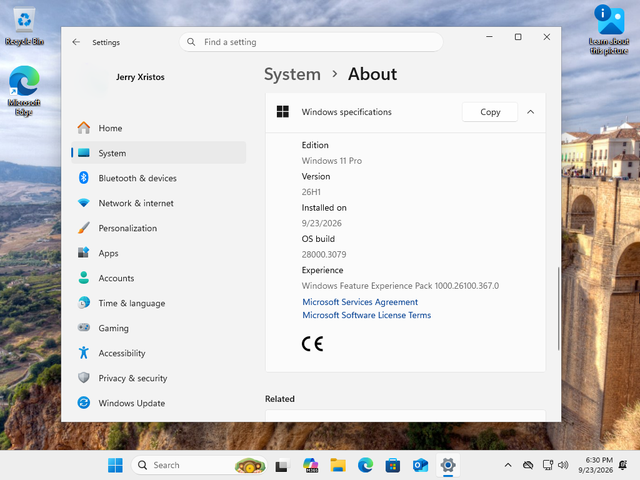Click the Learn about this picture icon
Screen dimensions: 640x480
point(609,29)
